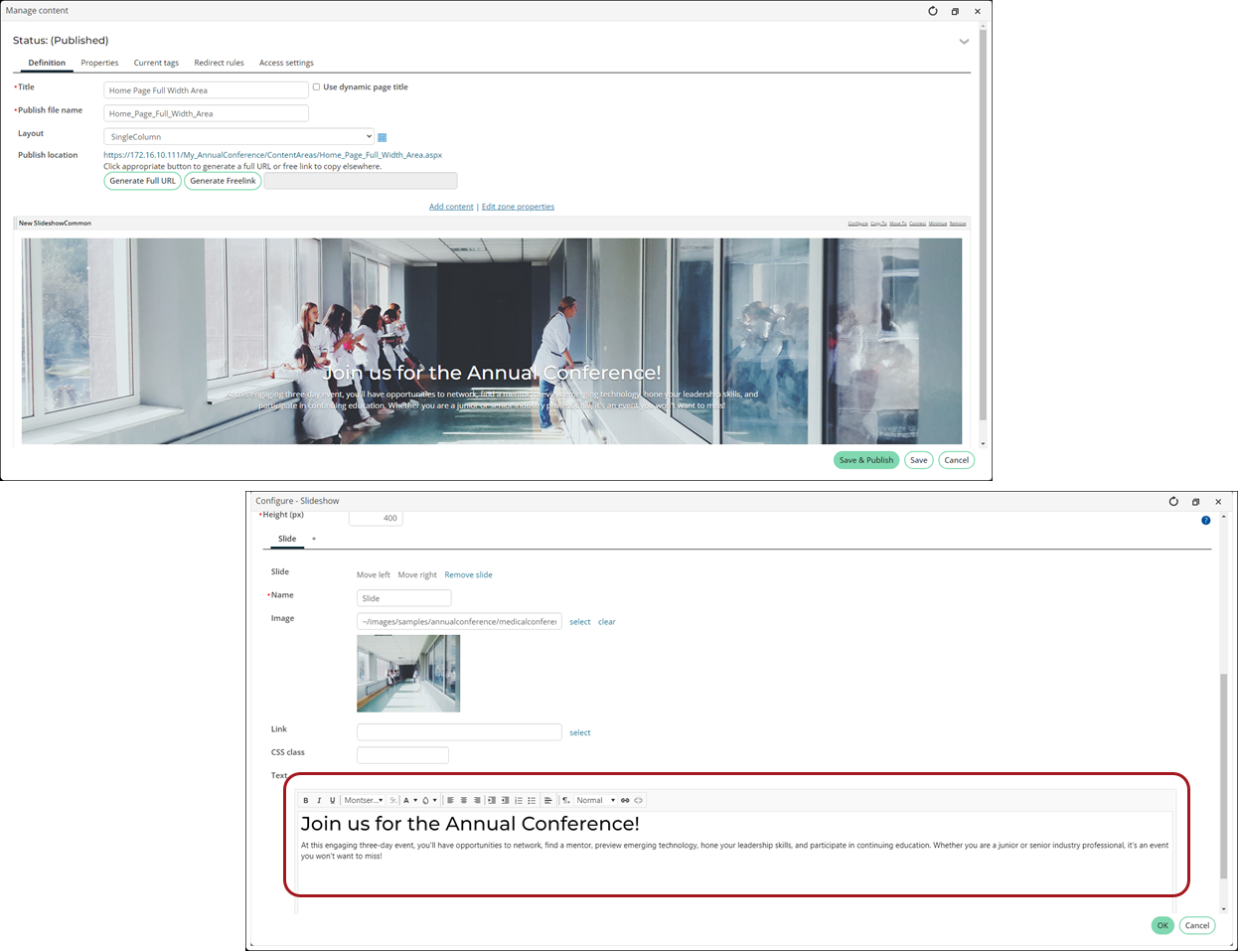Open the background color picker in the editor

pos(429,800)
